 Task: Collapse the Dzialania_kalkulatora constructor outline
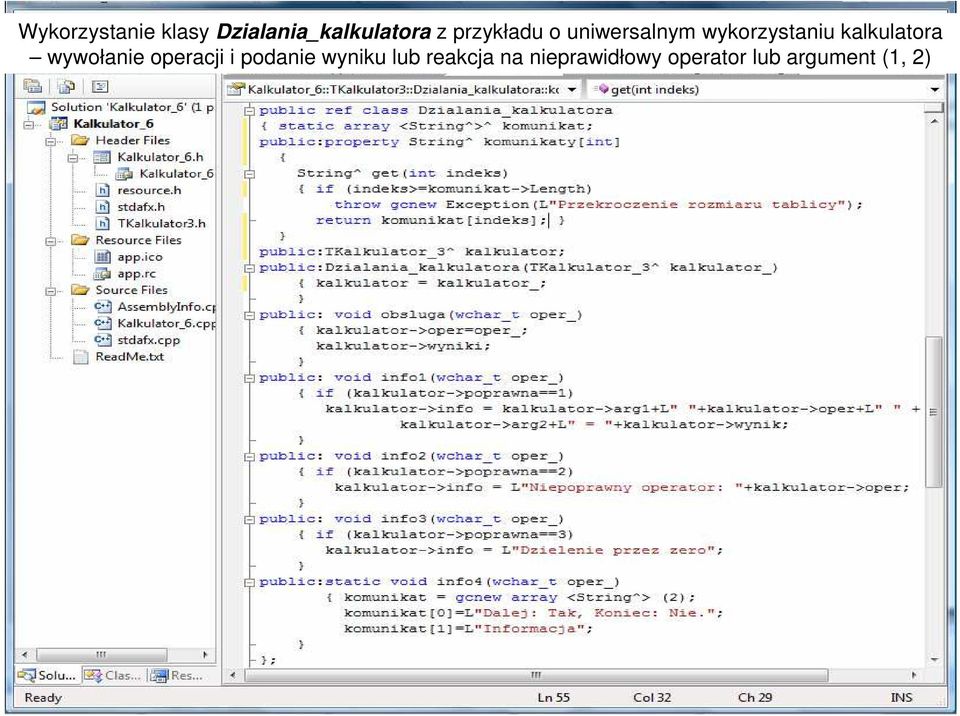click(x=249, y=268)
